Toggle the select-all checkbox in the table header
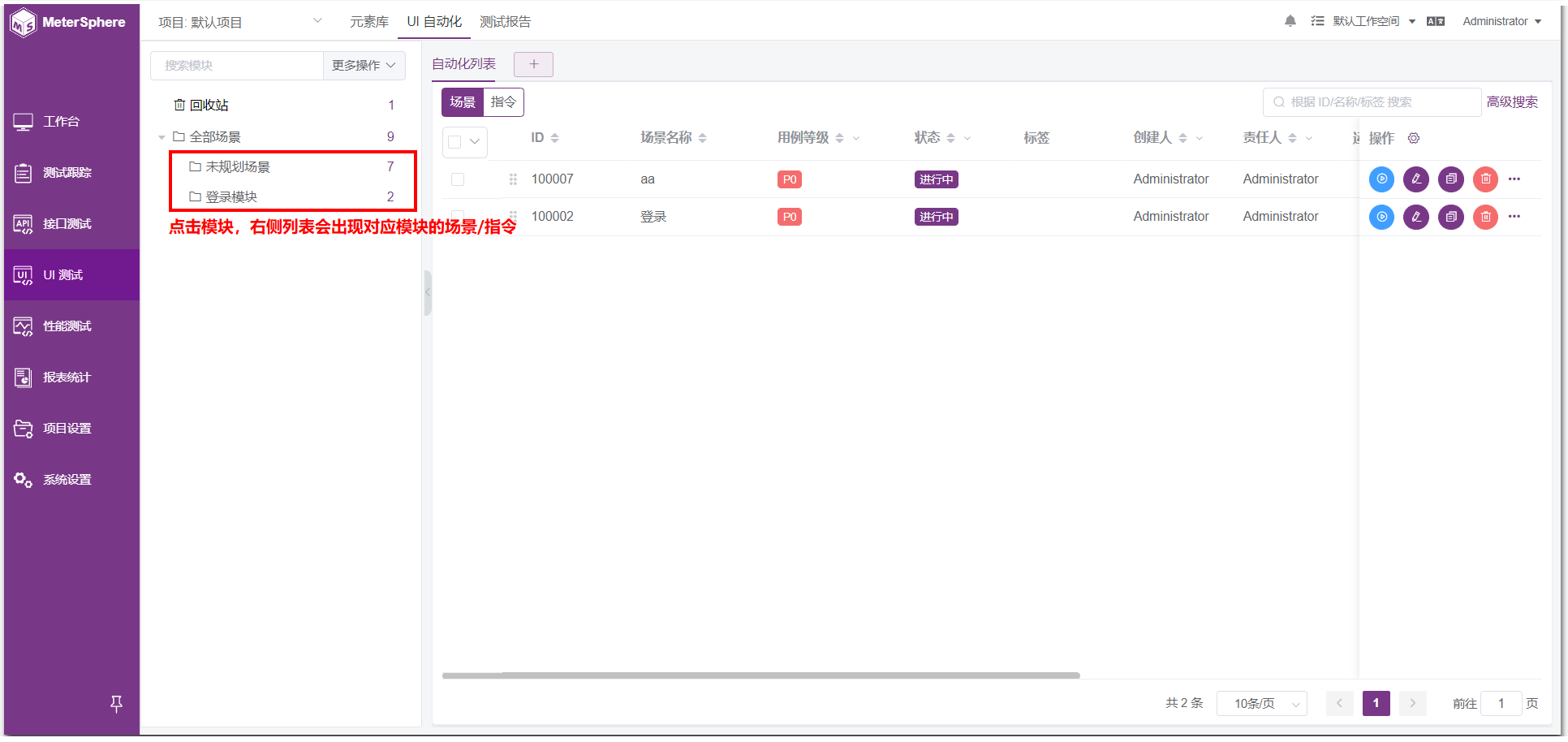 click(x=457, y=141)
